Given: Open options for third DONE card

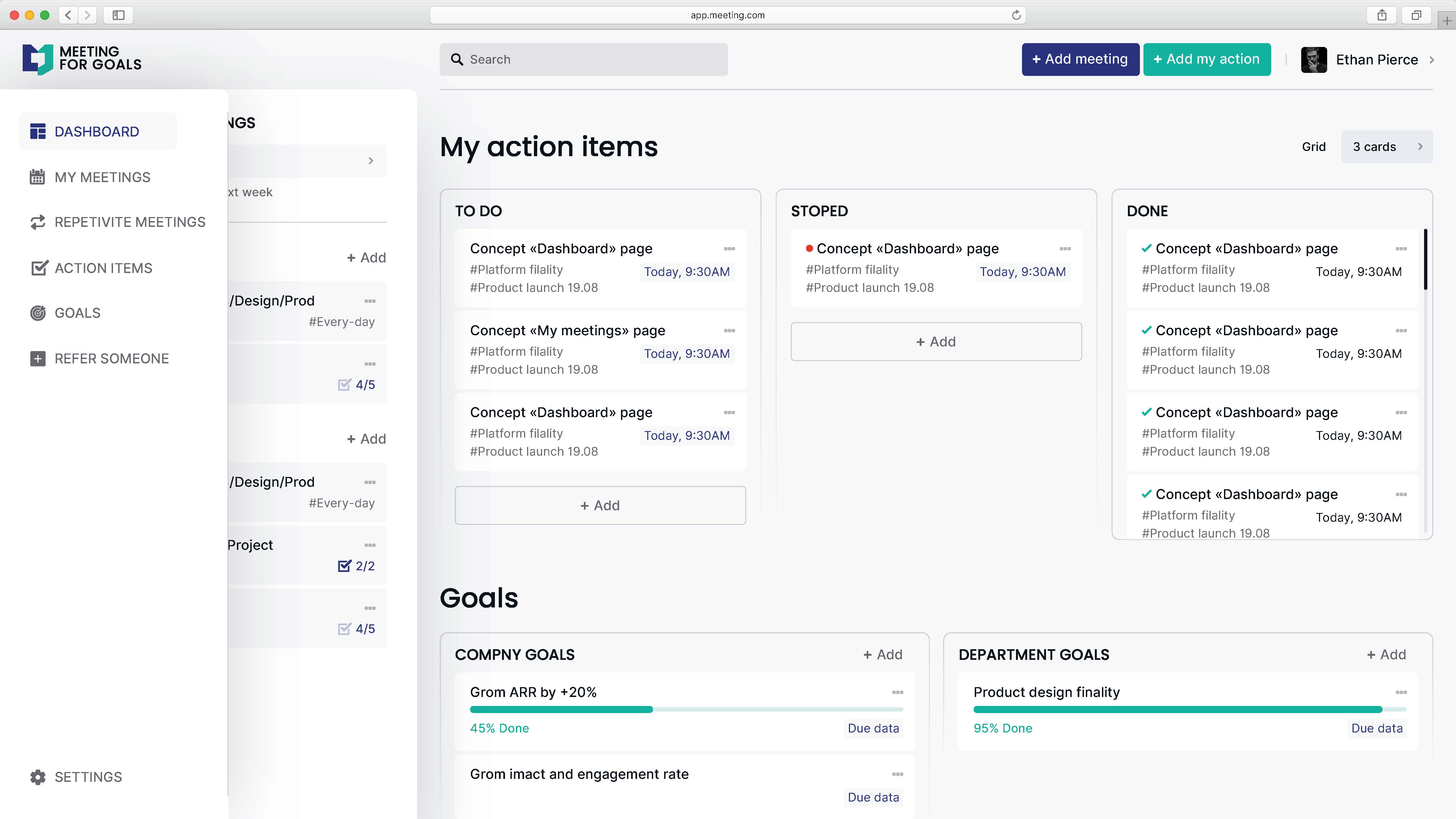Looking at the screenshot, I should click(x=1401, y=413).
